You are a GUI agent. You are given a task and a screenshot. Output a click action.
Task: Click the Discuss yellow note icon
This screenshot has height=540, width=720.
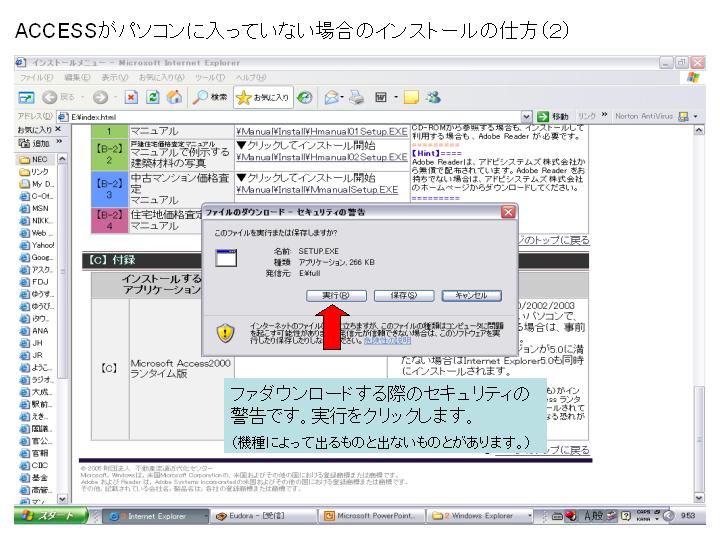pos(411,97)
